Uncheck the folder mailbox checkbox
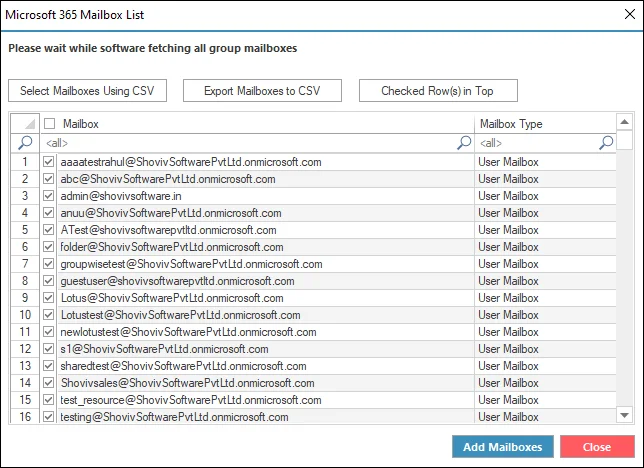The image size is (644, 468). 48,247
